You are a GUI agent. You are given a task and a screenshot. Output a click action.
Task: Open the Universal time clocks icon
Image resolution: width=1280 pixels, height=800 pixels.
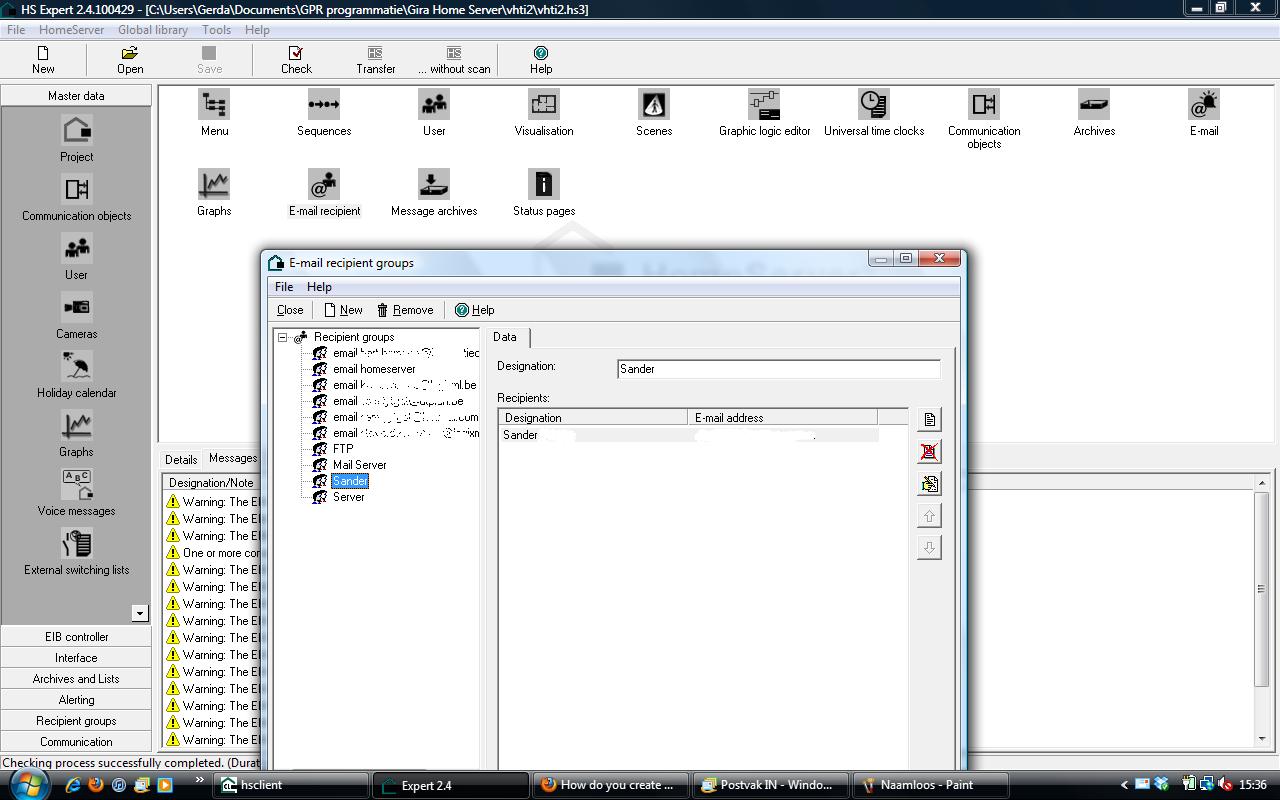click(x=874, y=105)
